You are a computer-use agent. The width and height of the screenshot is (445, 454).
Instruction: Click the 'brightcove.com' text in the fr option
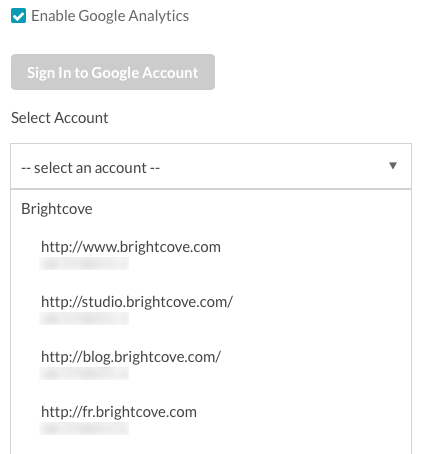point(147,412)
